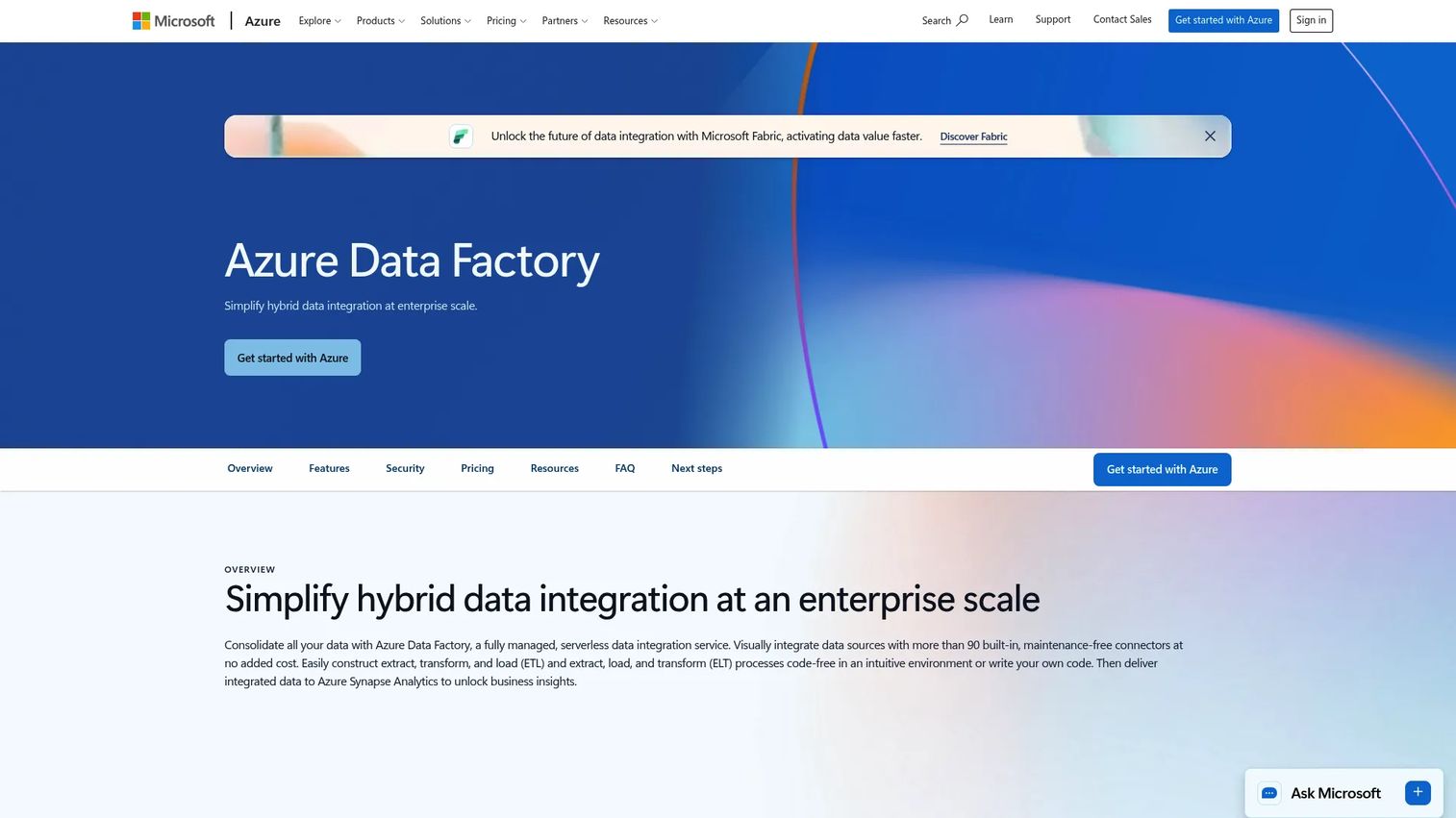The width and height of the screenshot is (1456, 818).
Task: Click the Ask Microsoft label
Action: pyautogui.click(x=1336, y=793)
